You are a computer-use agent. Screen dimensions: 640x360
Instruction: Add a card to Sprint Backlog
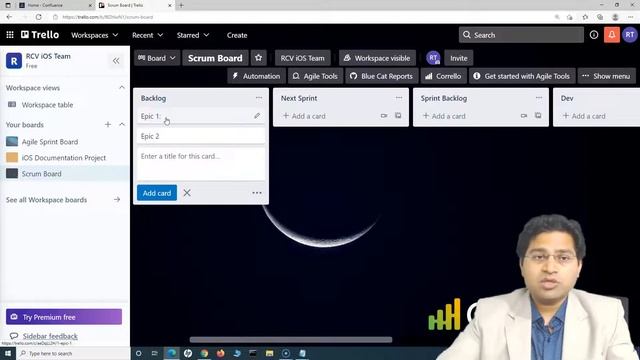tap(444, 116)
